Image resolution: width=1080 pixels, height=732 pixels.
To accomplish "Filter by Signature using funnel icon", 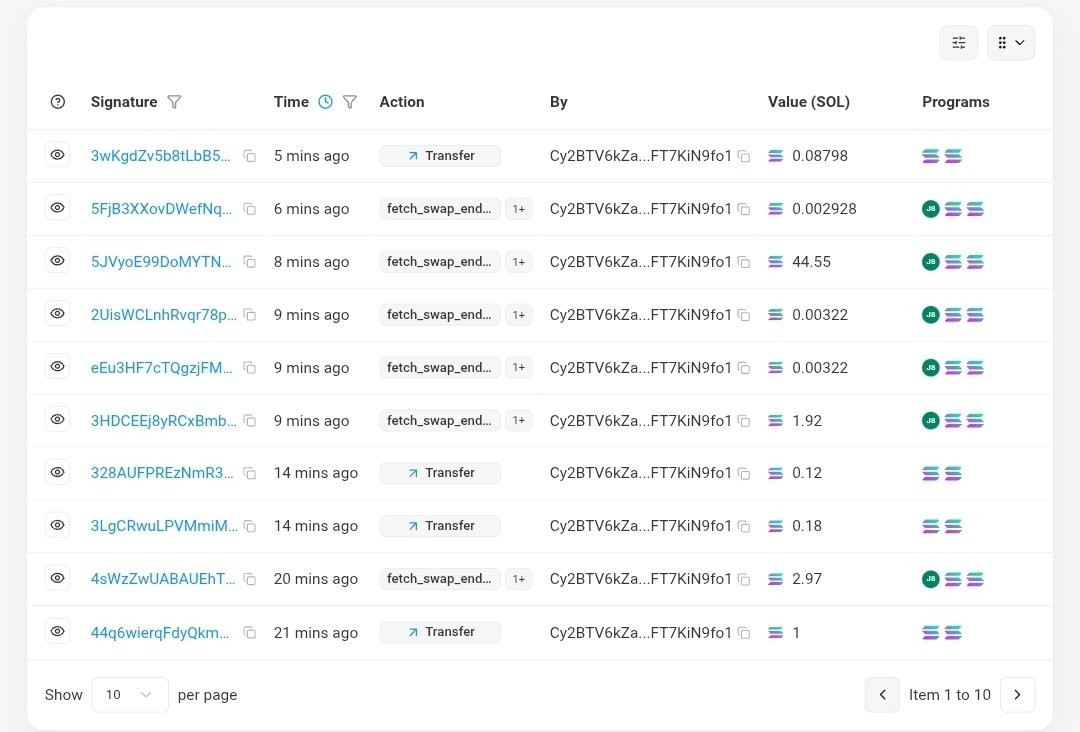I will coord(174,102).
